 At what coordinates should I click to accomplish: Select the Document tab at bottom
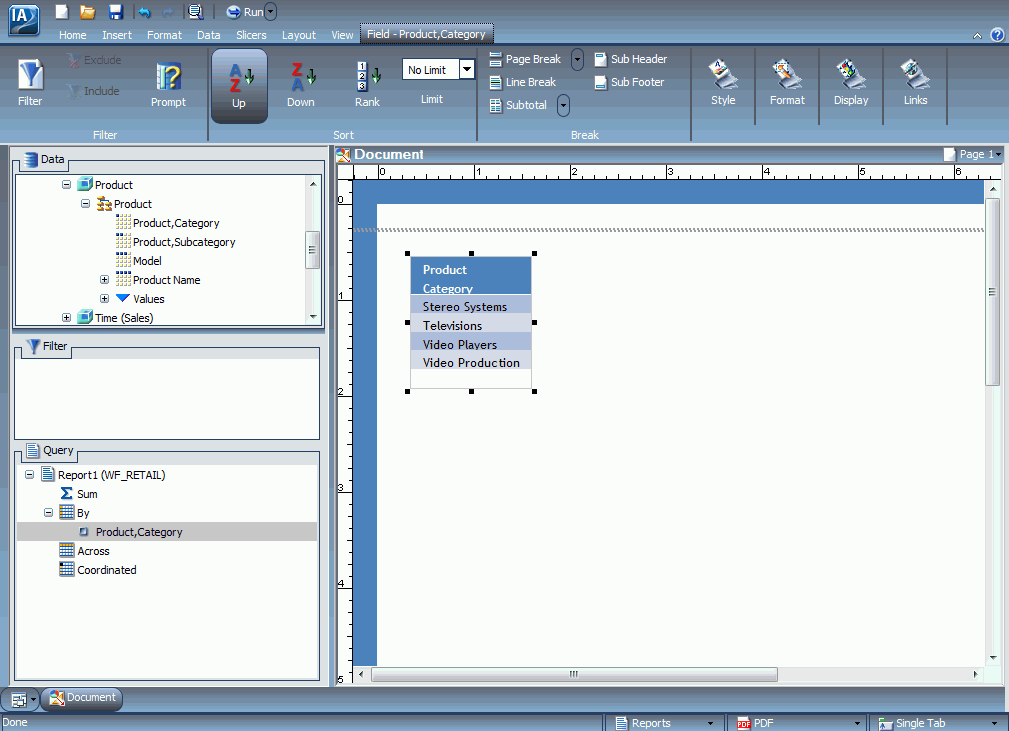point(82,698)
